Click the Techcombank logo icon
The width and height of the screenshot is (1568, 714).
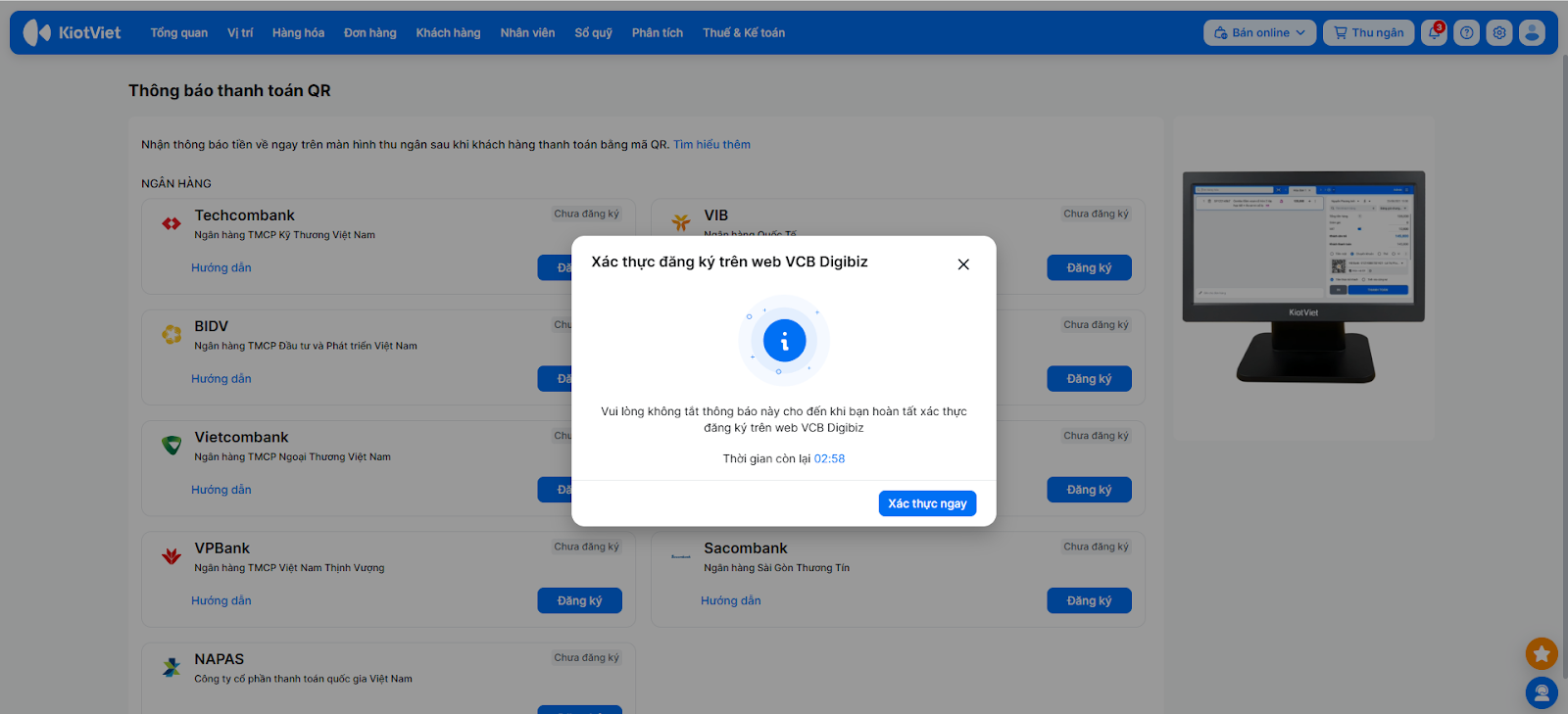click(x=171, y=223)
